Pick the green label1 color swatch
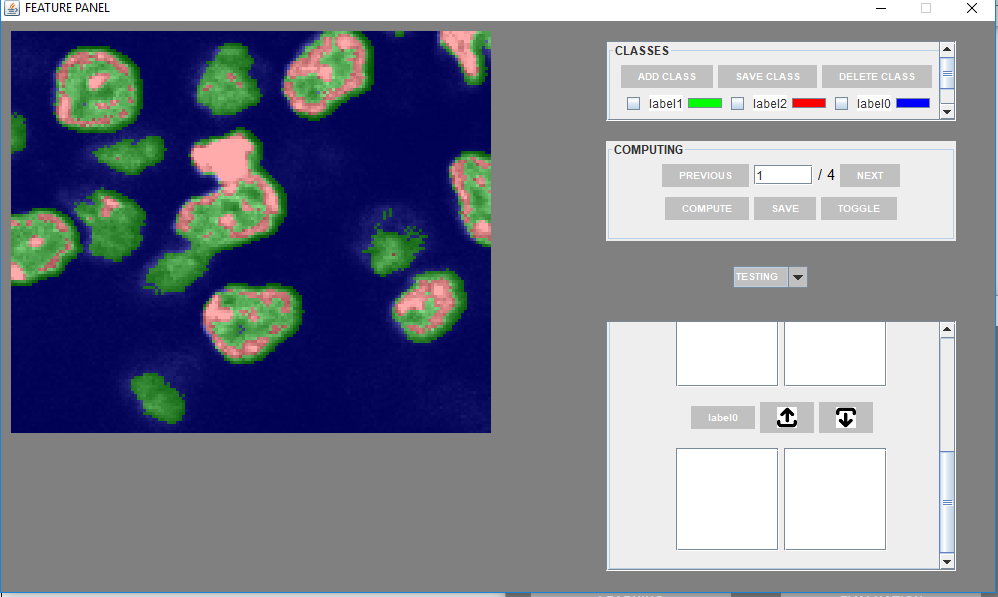This screenshot has height=597, width=998. [705, 103]
